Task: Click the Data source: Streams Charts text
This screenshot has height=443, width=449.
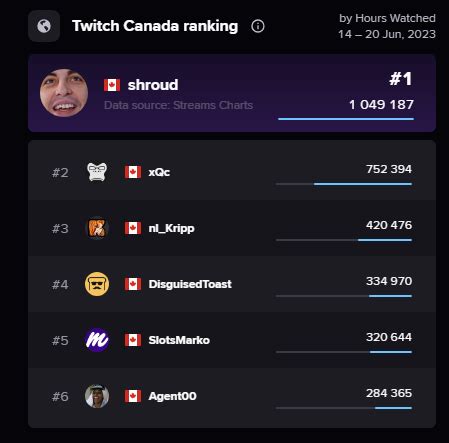Action: 178,105
